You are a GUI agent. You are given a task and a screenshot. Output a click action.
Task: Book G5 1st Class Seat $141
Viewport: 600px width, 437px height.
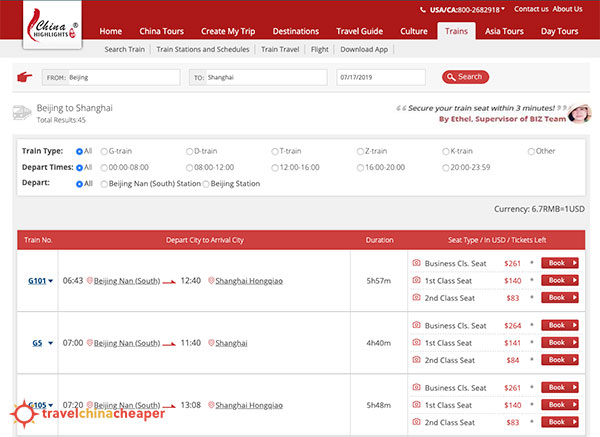tap(560, 342)
